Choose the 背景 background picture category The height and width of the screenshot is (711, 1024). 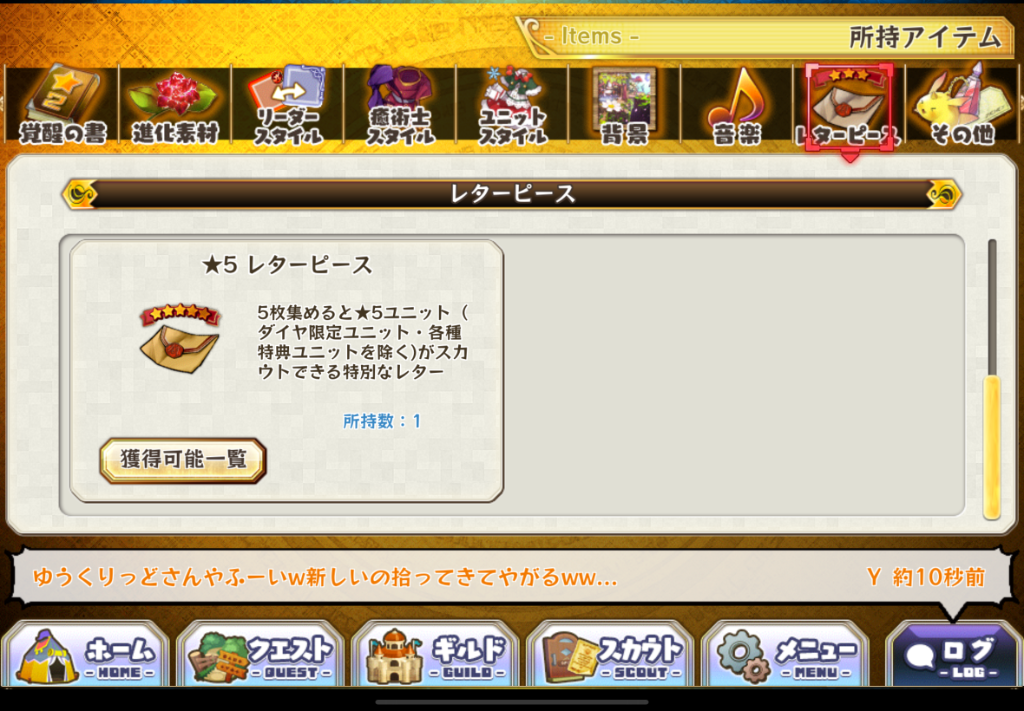tap(625, 104)
